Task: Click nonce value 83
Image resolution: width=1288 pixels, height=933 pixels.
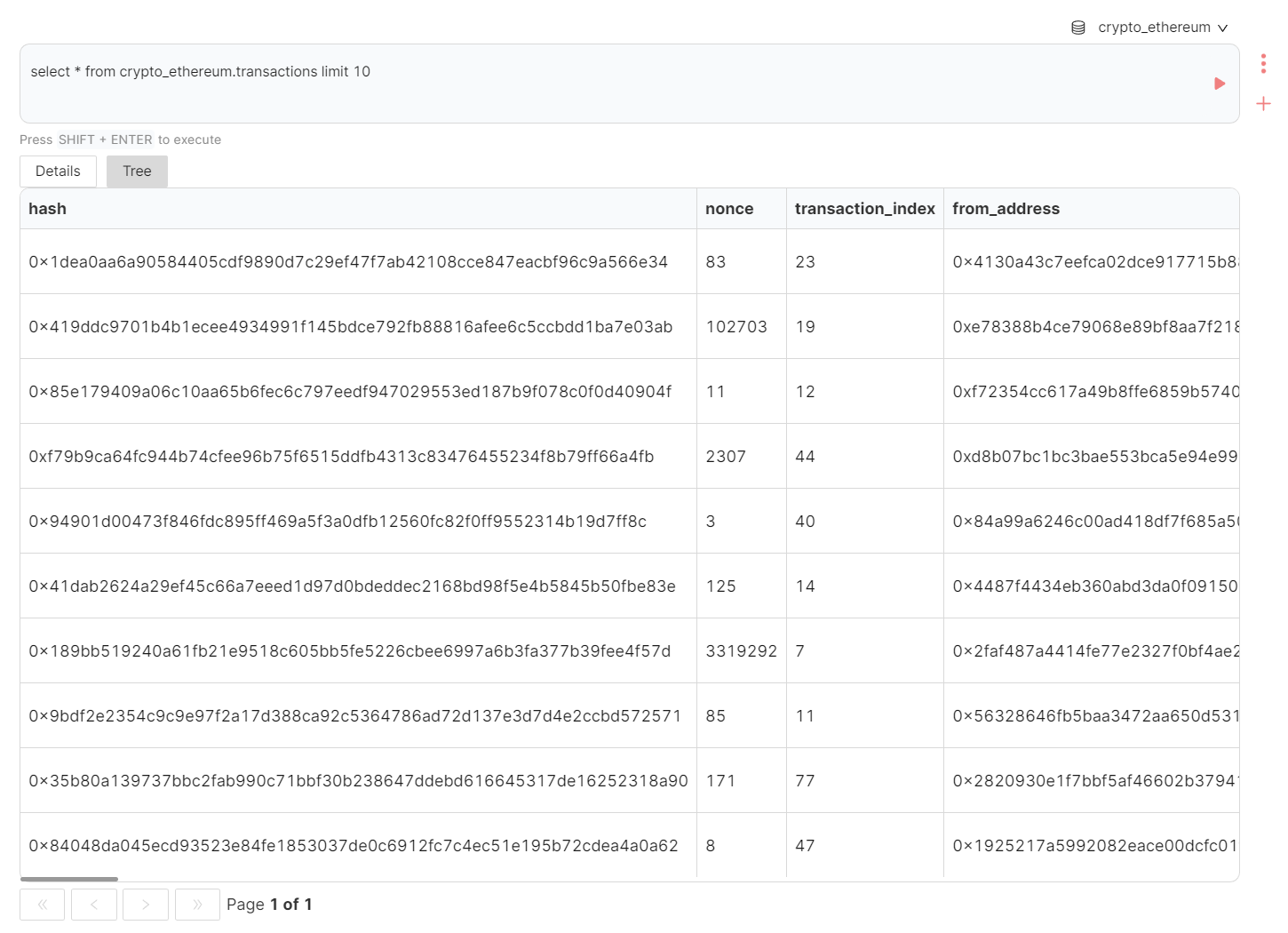Action: click(x=716, y=262)
